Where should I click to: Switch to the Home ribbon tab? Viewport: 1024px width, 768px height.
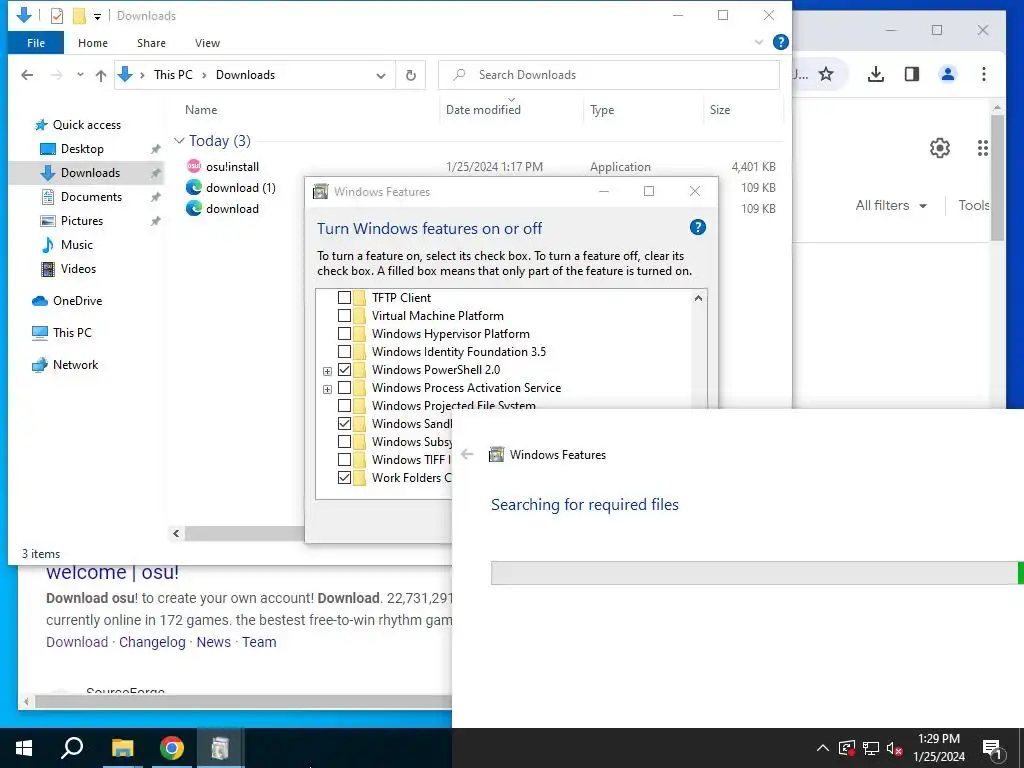coord(93,43)
